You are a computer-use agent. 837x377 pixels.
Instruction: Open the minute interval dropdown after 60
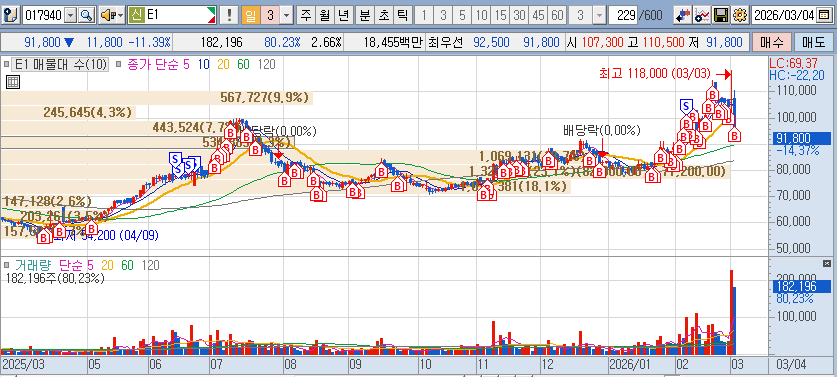599,15
